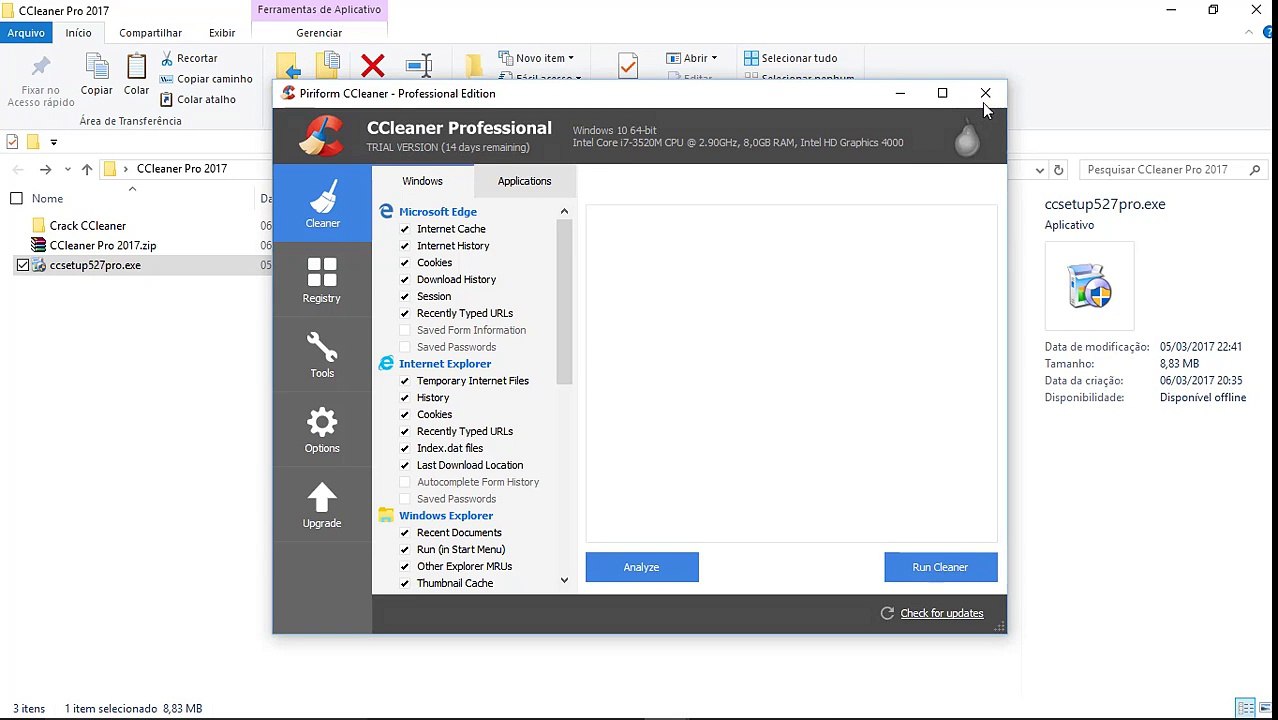Uncheck the ccsetup527pro.exe file checkbox

click(x=23, y=265)
